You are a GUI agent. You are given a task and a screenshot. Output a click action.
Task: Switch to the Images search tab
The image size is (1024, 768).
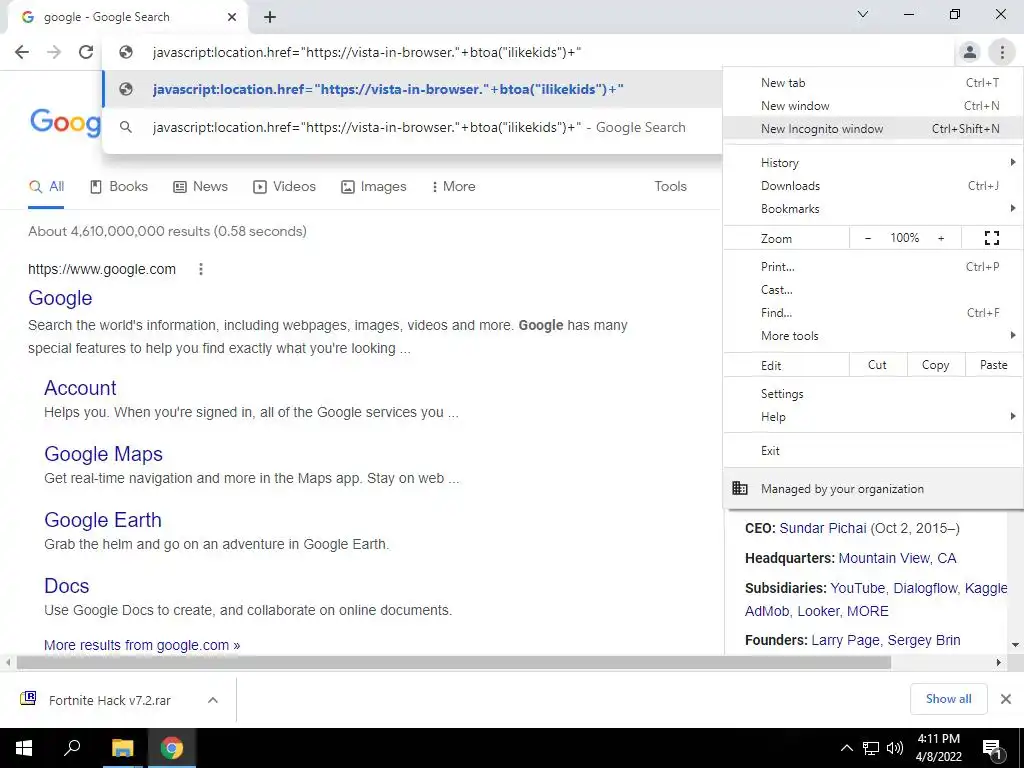coord(374,187)
